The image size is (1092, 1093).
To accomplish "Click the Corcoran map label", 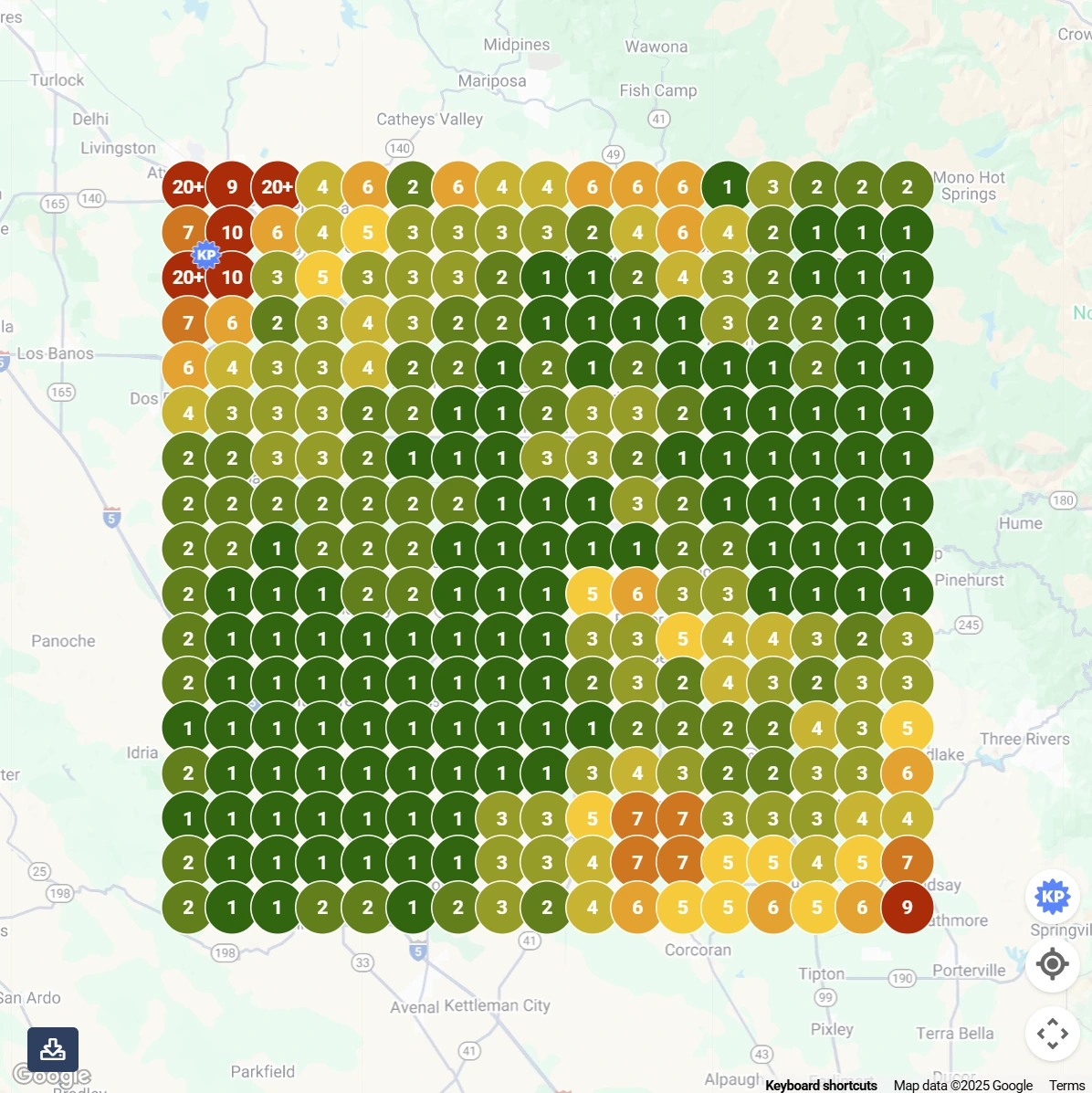I will tap(698, 951).
